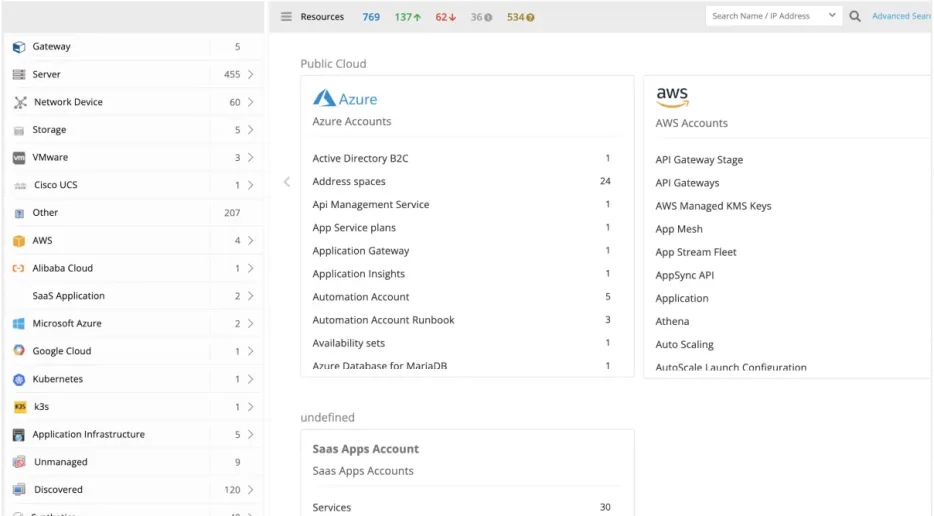Expand the Storage category
This screenshot has width=934, height=516.
click(x=251, y=130)
